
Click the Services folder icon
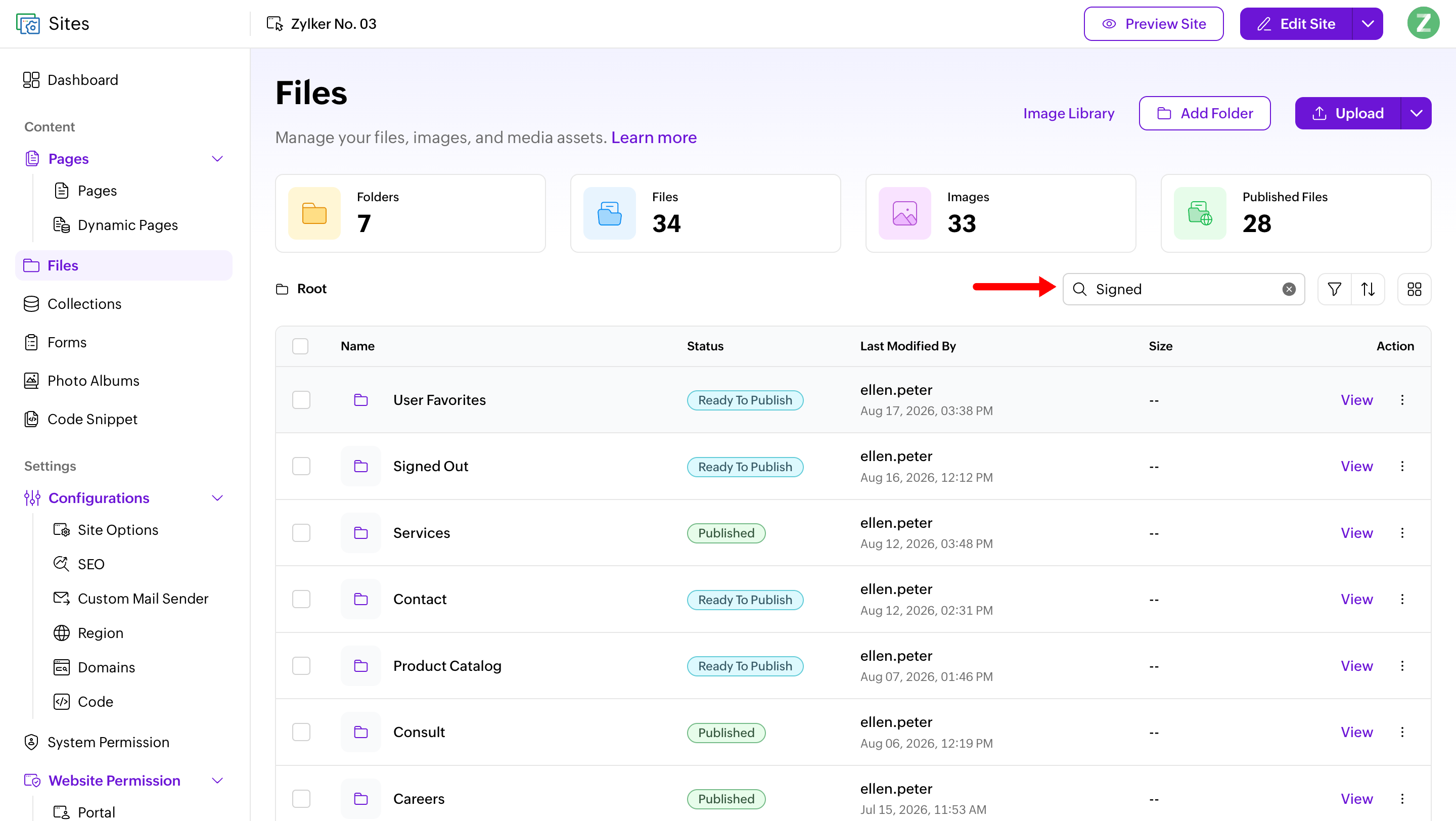(x=360, y=533)
